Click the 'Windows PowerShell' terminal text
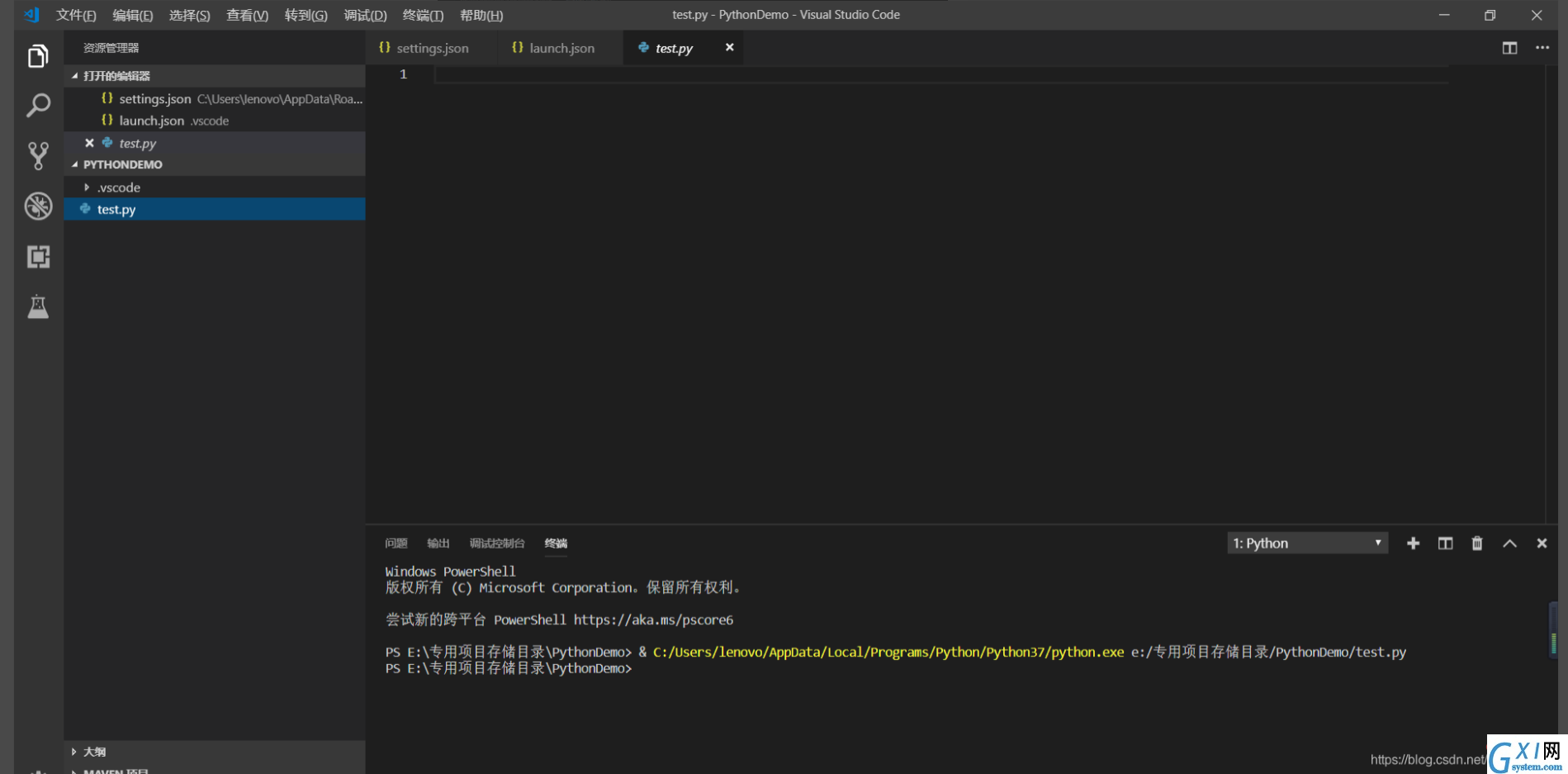This screenshot has height=774, width=1568. pos(450,572)
